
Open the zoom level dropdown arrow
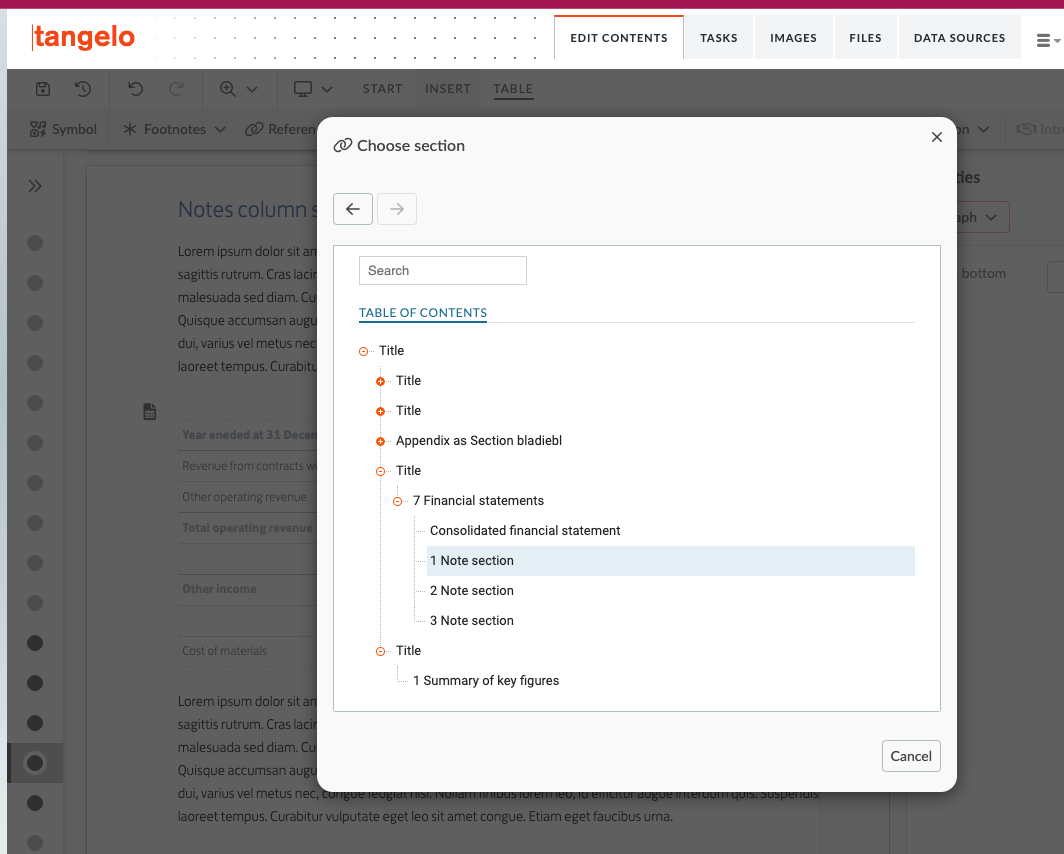pos(252,89)
